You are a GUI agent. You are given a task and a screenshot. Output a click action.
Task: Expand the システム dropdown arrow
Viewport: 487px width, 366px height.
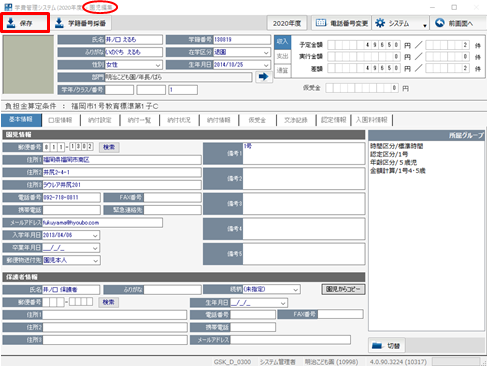click(x=425, y=25)
